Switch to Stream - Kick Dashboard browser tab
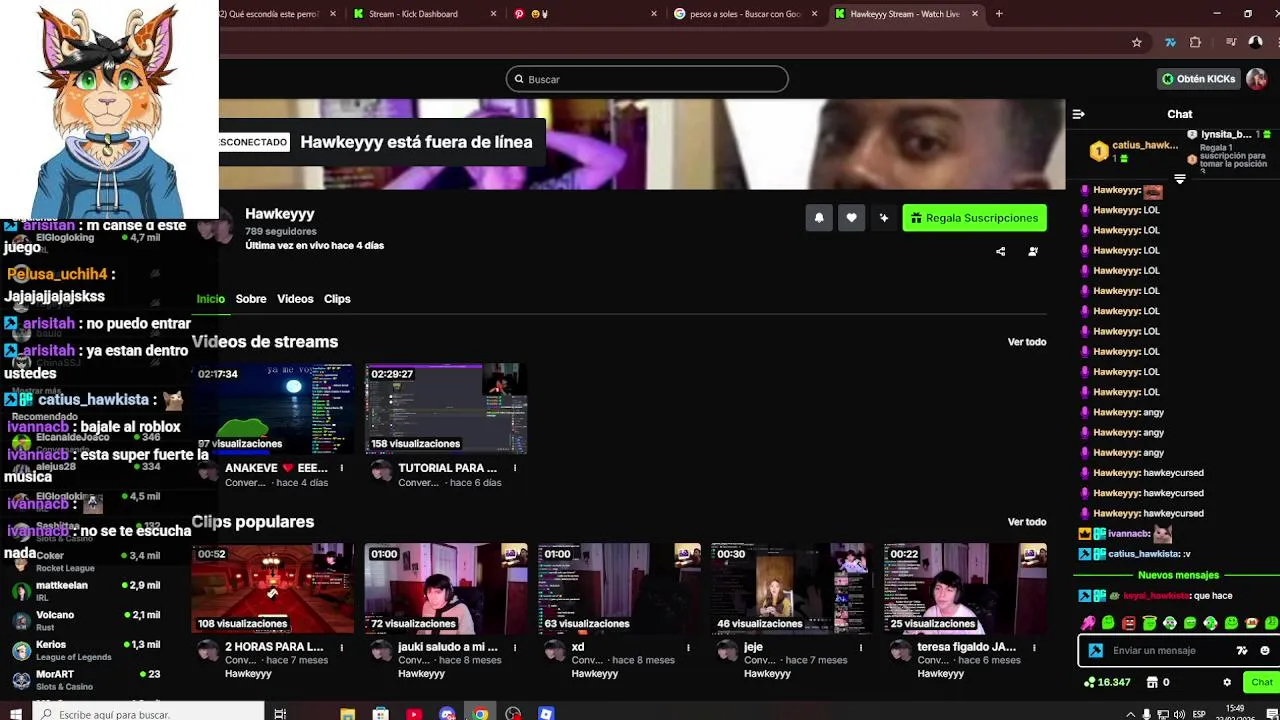Image resolution: width=1280 pixels, height=720 pixels. [x=425, y=14]
